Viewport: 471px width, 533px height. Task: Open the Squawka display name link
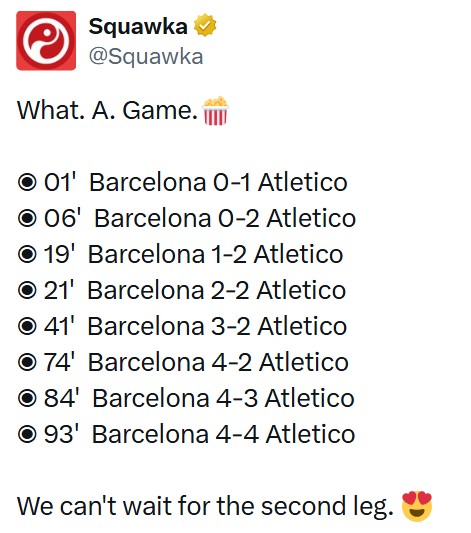[138, 27]
